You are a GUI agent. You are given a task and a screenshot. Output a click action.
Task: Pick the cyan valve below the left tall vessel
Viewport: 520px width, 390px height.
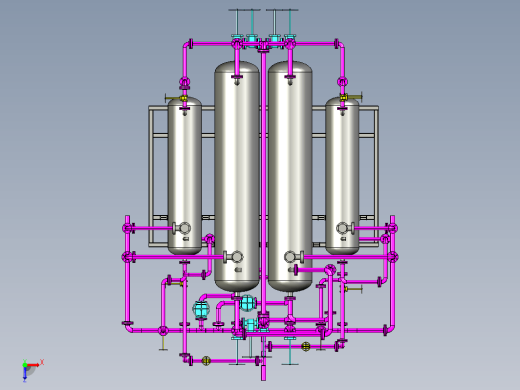click(x=248, y=303)
